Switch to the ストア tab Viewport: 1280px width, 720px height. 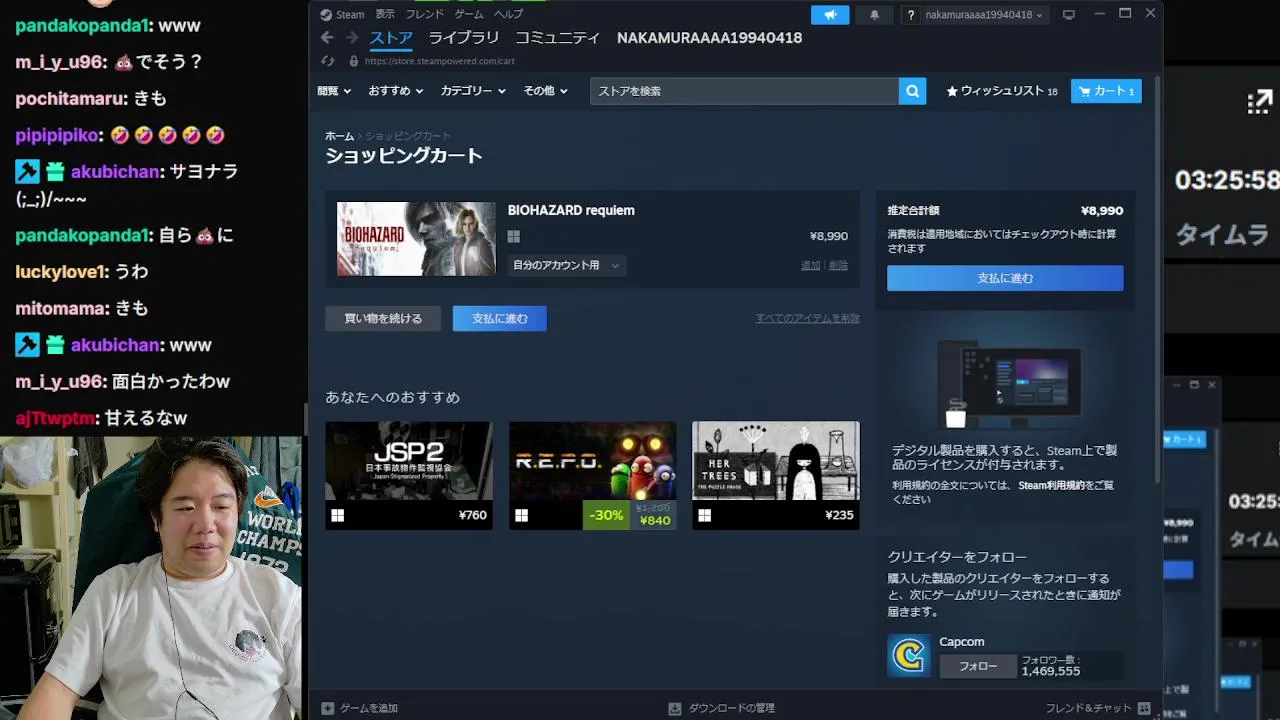tap(391, 38)
